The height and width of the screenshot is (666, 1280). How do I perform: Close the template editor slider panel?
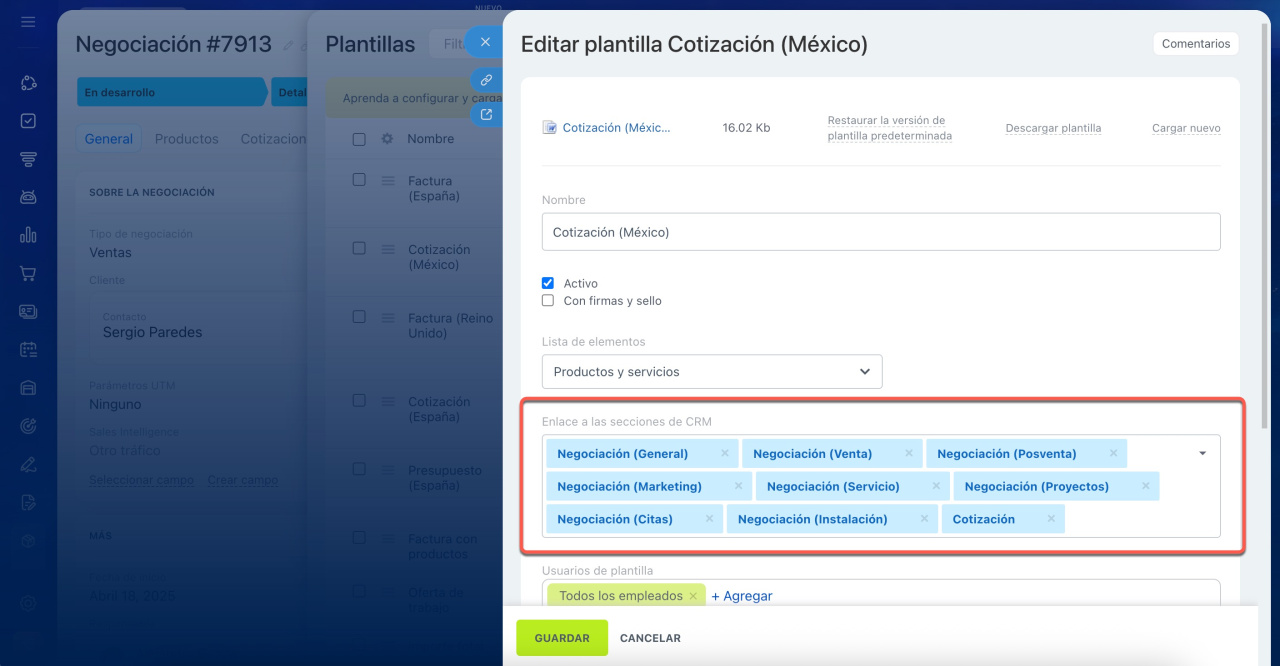point(485,42)
